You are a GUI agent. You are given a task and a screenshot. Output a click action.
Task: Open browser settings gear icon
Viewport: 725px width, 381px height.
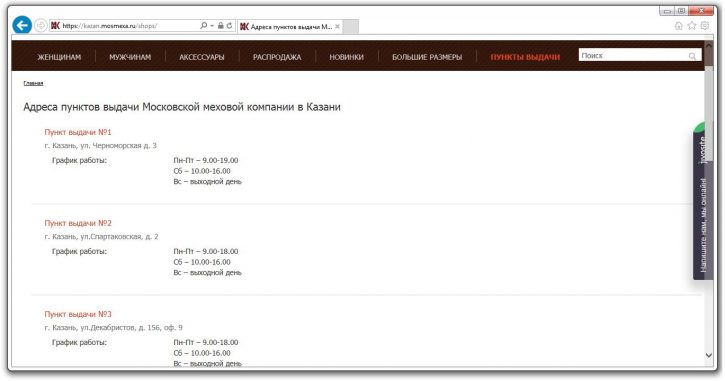pyautogui.click(x=704, y=26)
